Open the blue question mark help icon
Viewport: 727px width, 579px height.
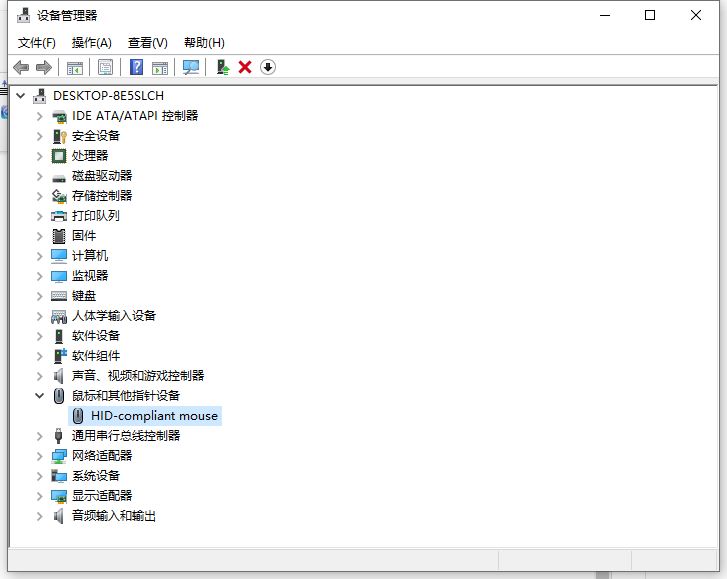coord(137,67)
